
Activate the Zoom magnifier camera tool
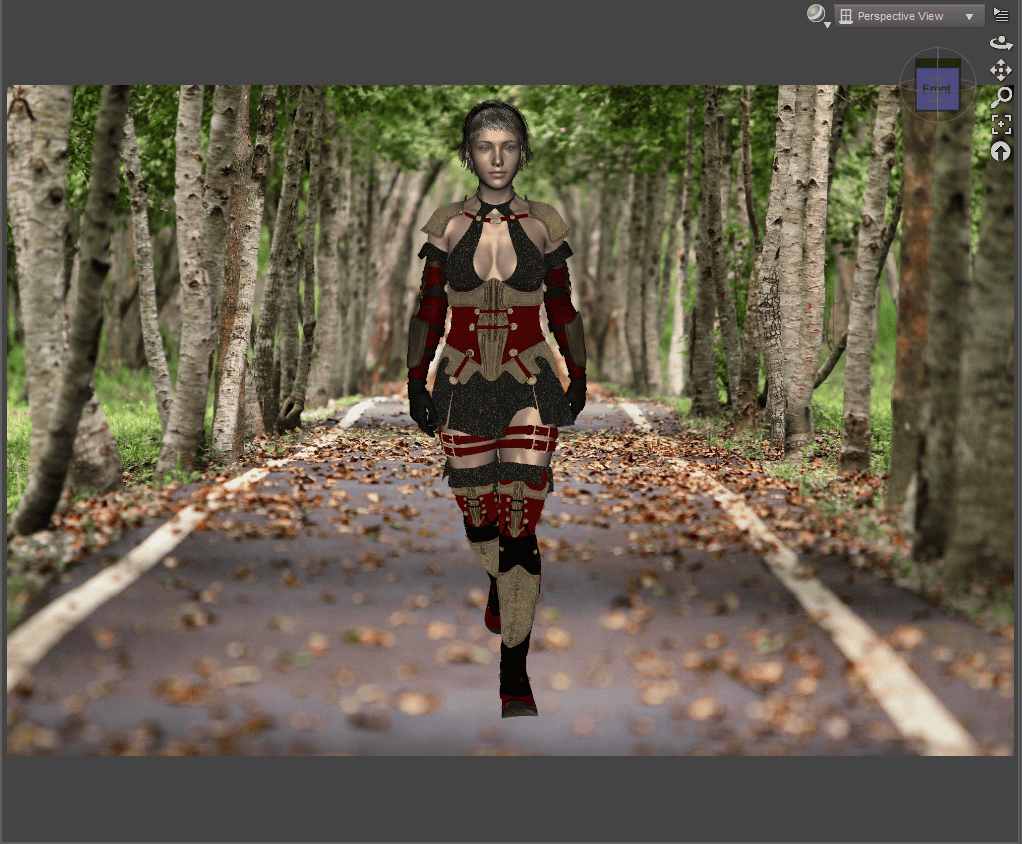(1003, 95)
